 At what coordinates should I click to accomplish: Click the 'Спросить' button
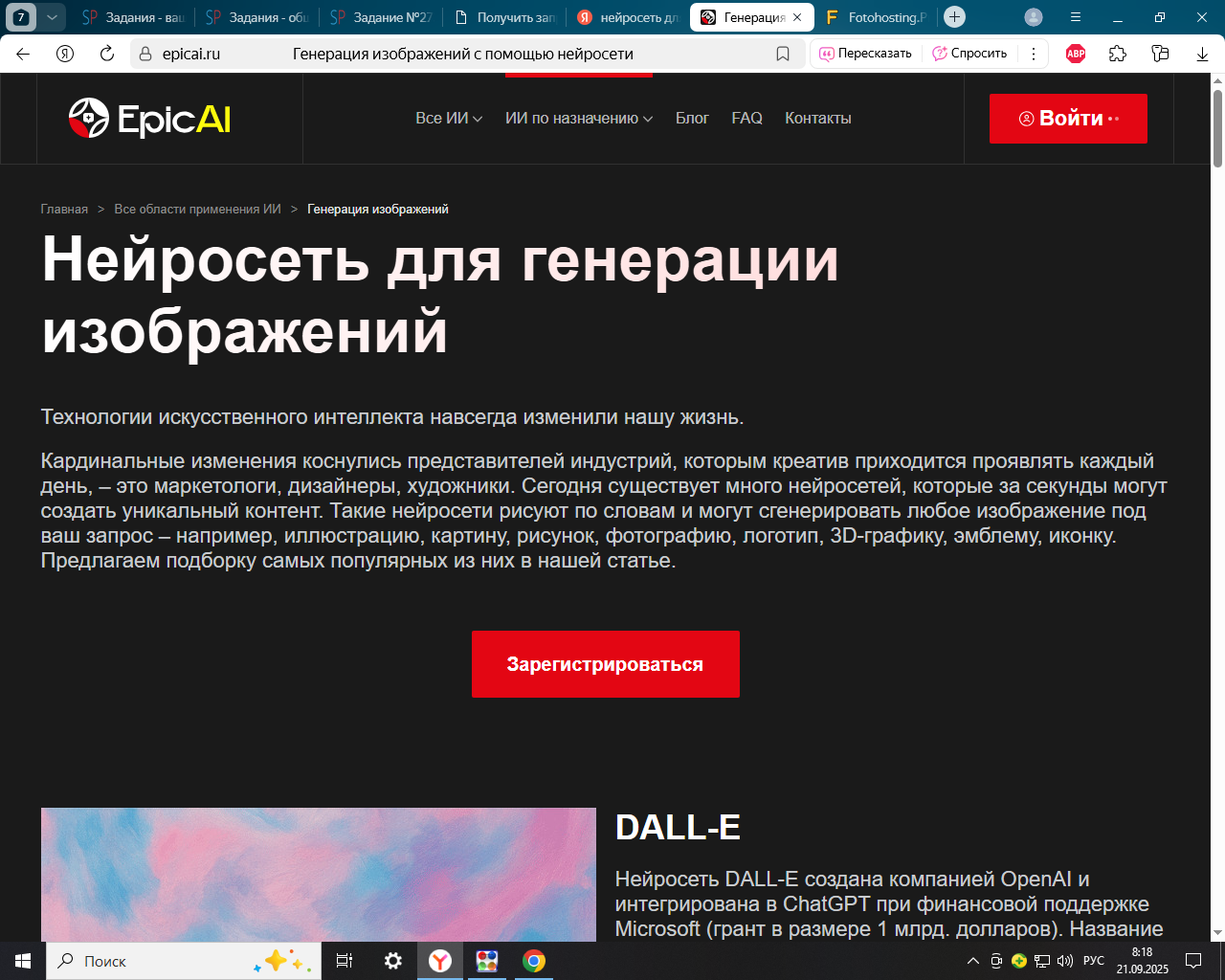click(x=970, y=54)
